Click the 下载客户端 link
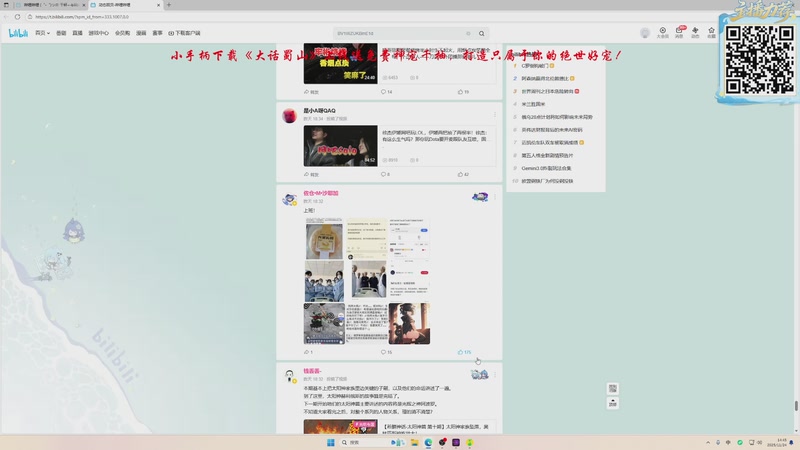The image size is (800, 450). point(185,33)
